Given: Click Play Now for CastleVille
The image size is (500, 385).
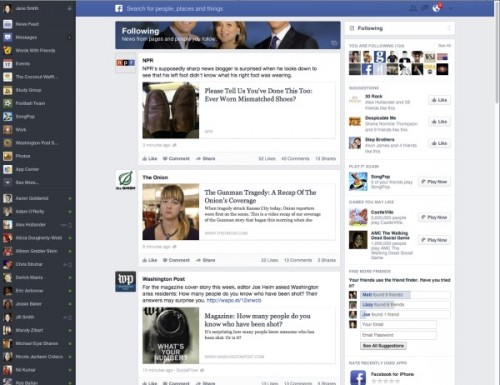Looking at the screenshot, I should coord(434,217).
